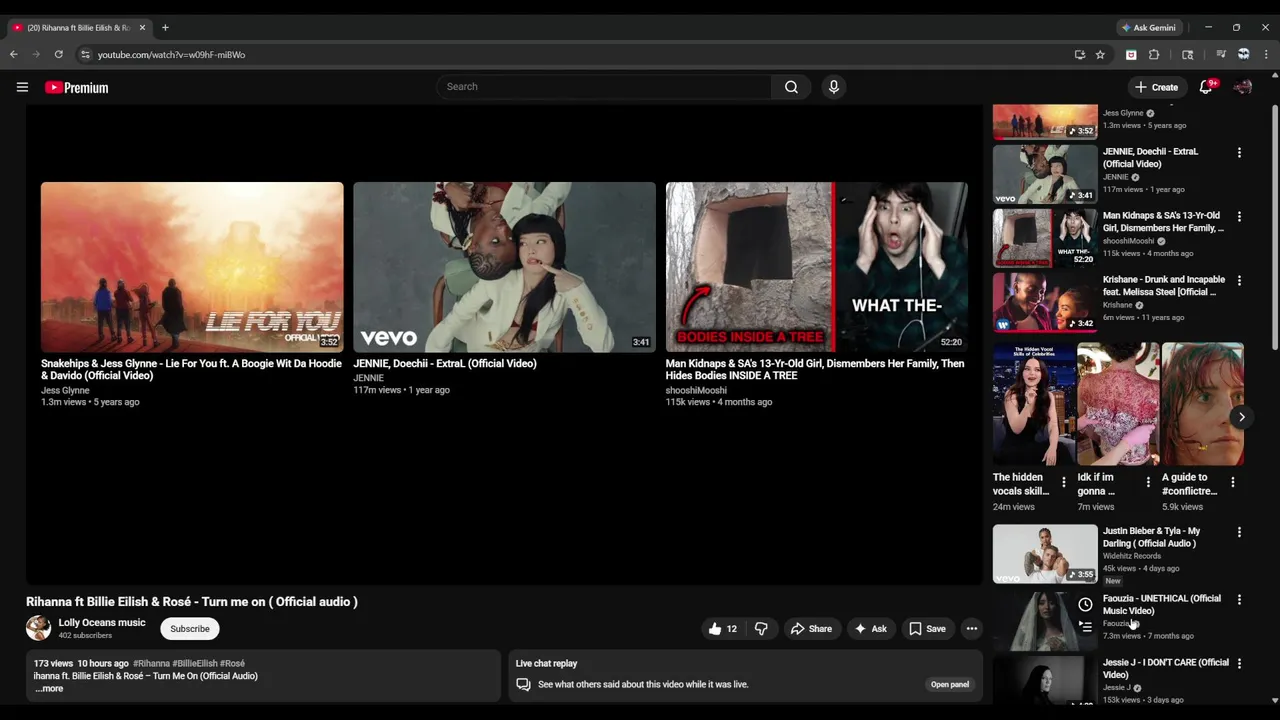The height and width of the screenshot is (720, 1280).
Task: Open the live chat replay panel
Action: coord(950,685)
